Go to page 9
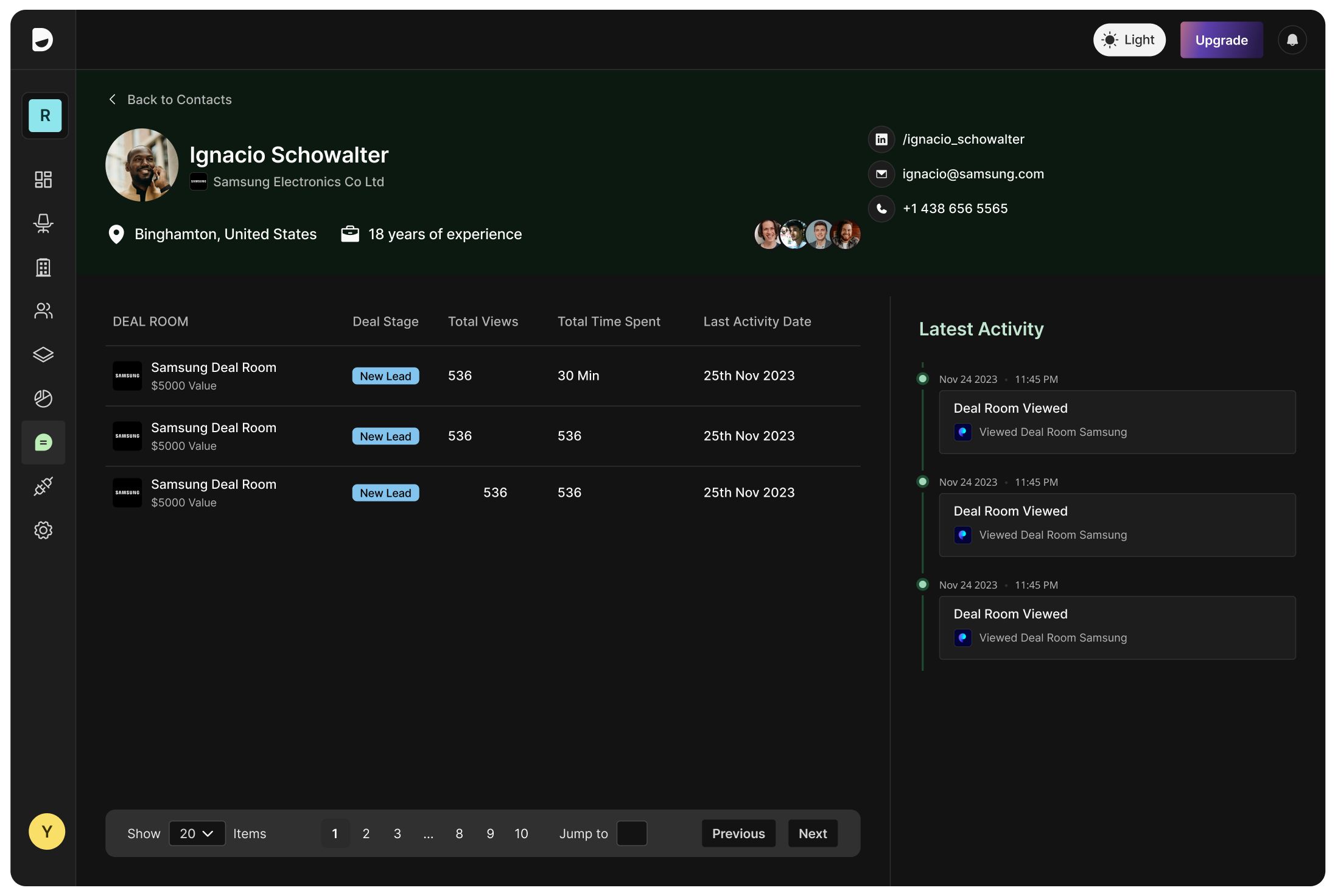Image resolution: width=1335 pixels, height=896 pixels. [x=490, y=833]
